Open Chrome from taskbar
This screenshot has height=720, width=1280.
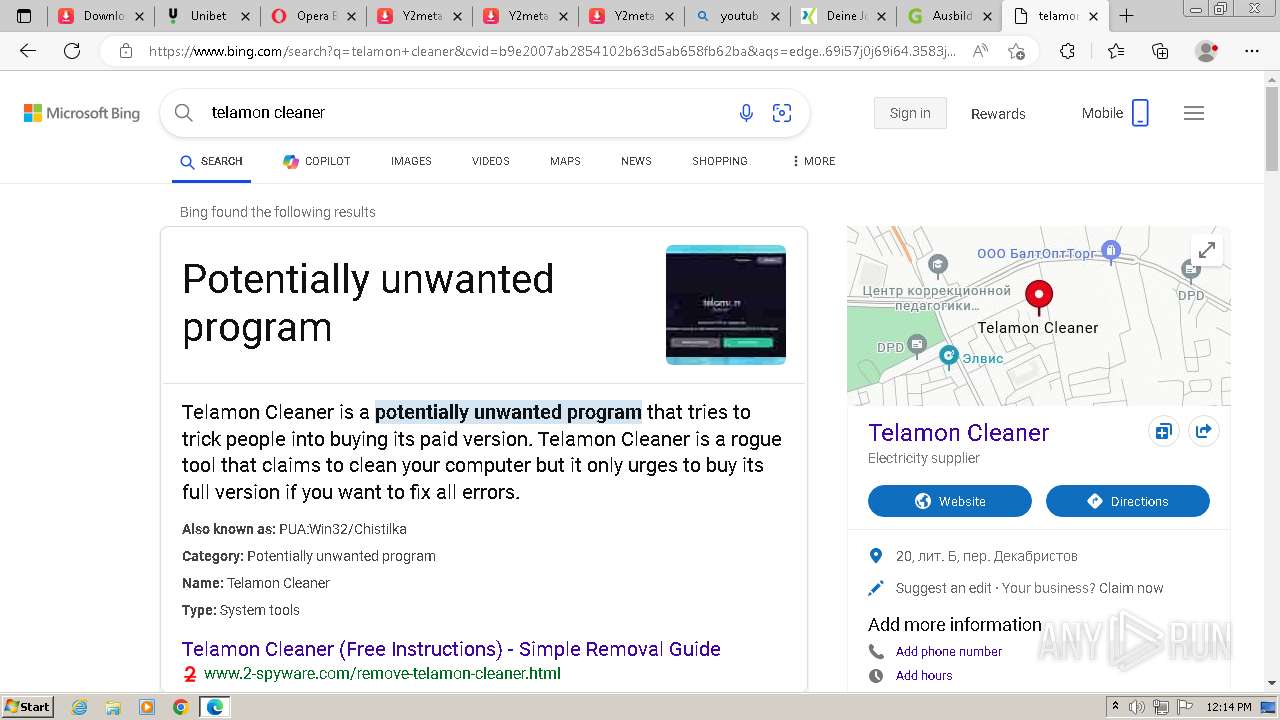180,707
